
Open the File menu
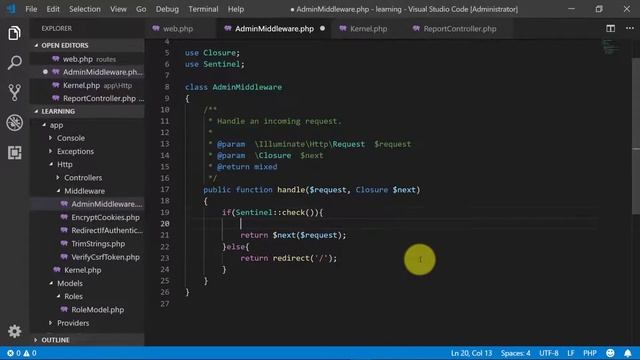coord(31,9)
